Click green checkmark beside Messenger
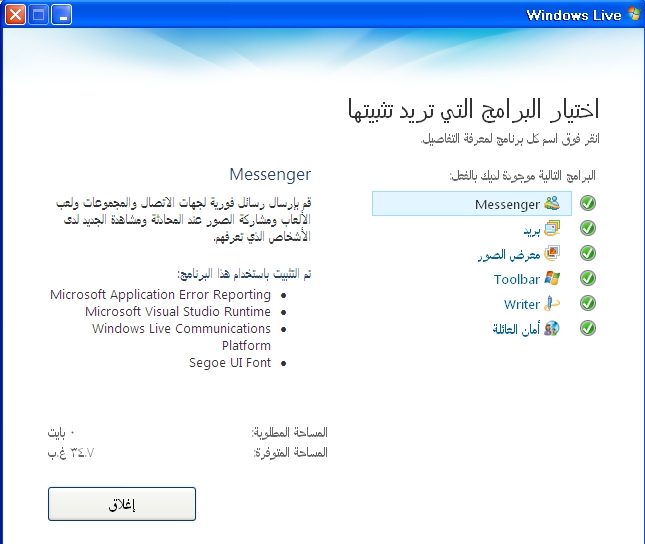 pos(588,203)
